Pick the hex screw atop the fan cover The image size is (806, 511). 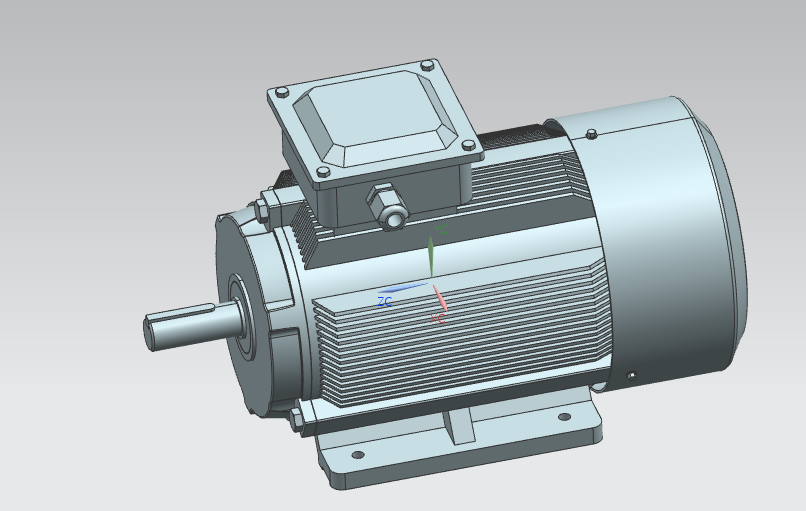click(591, 134)
